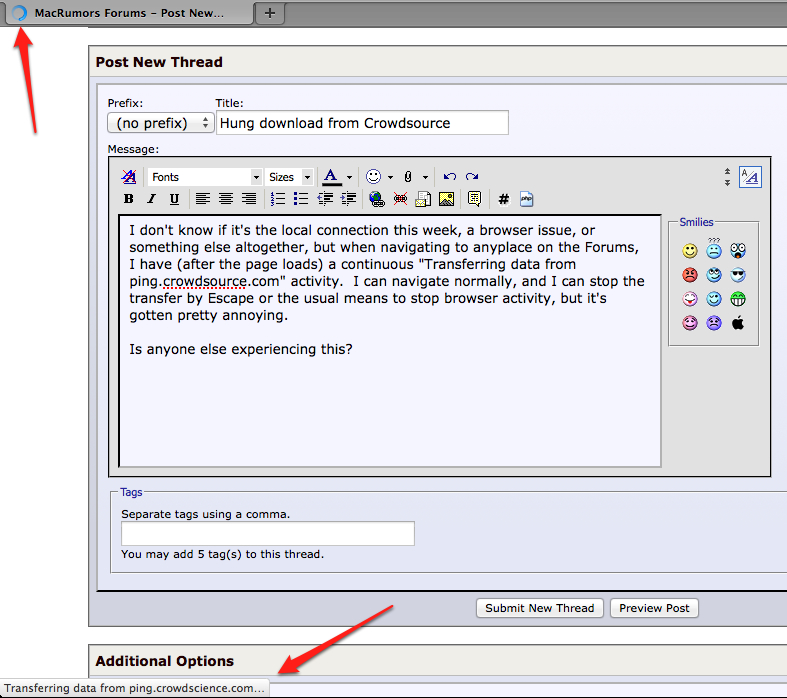The image size is (787, 698).
Task: Decrease indent of the text
Action: click(325, 199)
